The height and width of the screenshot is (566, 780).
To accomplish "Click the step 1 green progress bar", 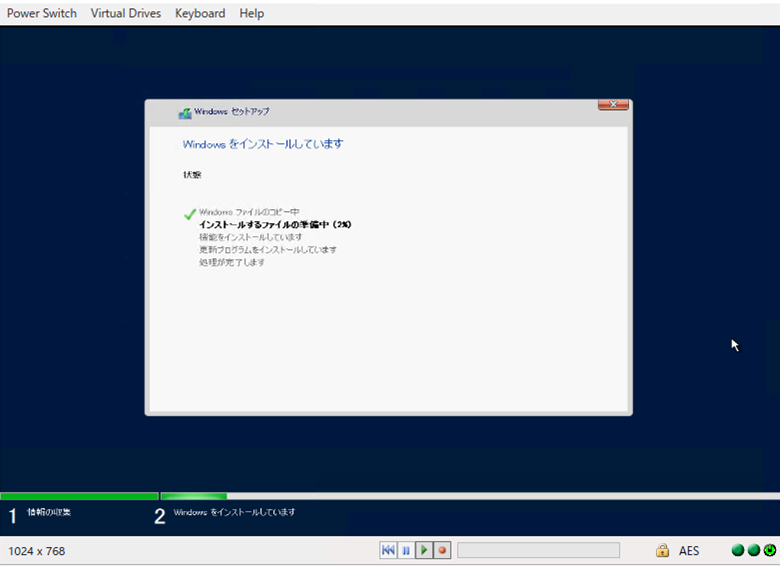I will 79,496.
